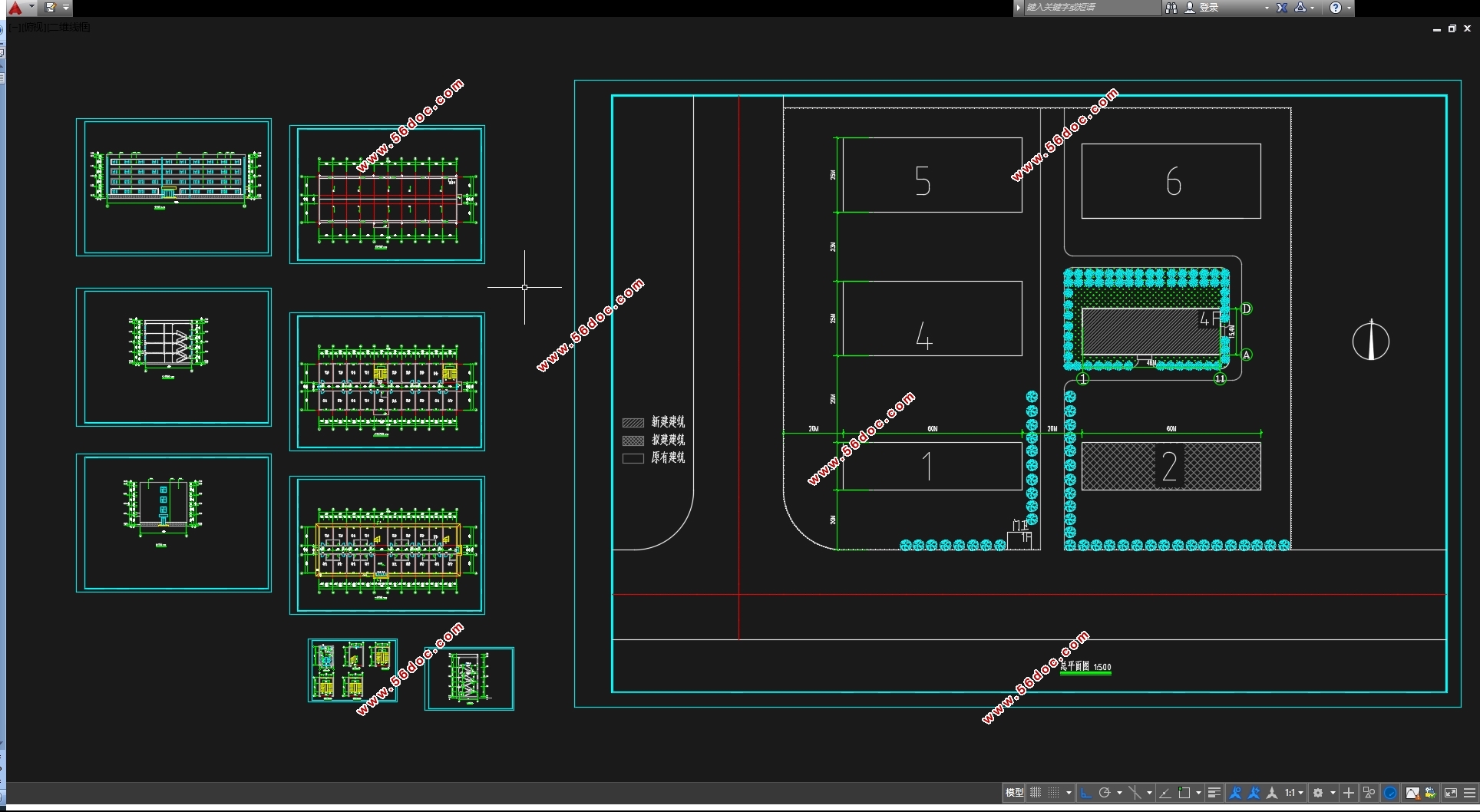Toggle the grid display in status bar
The image size is (1480, 812).
point(1036,793)
